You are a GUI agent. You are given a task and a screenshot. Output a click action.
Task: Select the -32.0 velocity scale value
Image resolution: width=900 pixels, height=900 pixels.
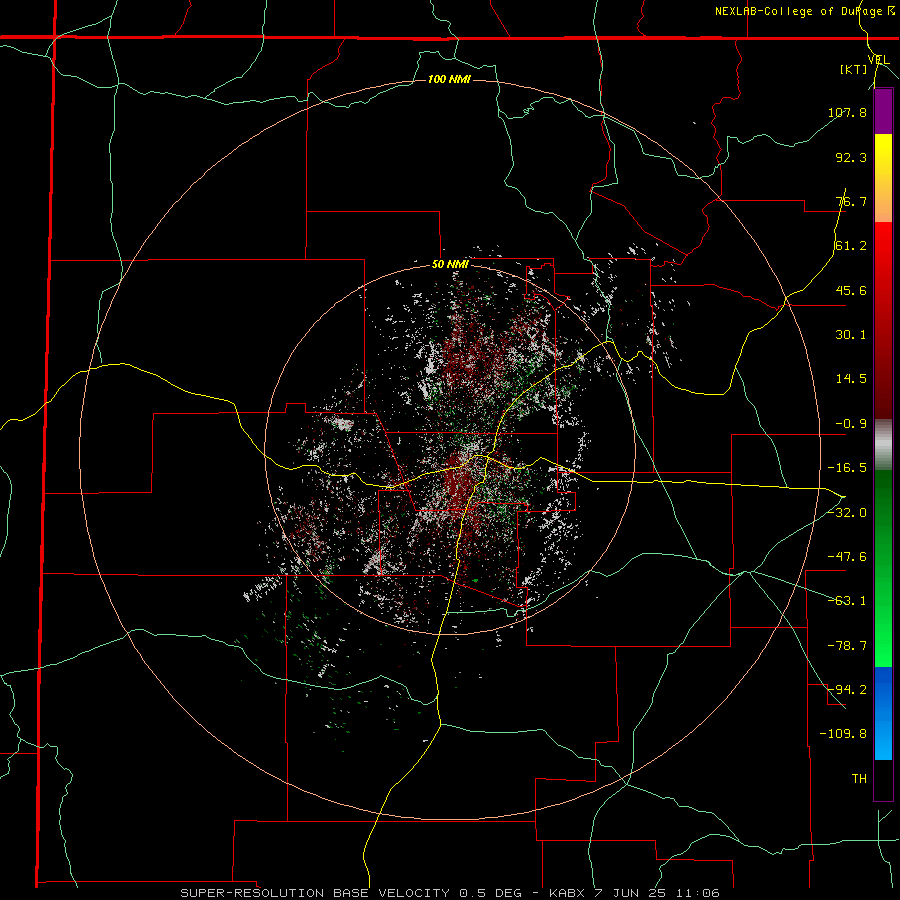(x=847, y=513)
